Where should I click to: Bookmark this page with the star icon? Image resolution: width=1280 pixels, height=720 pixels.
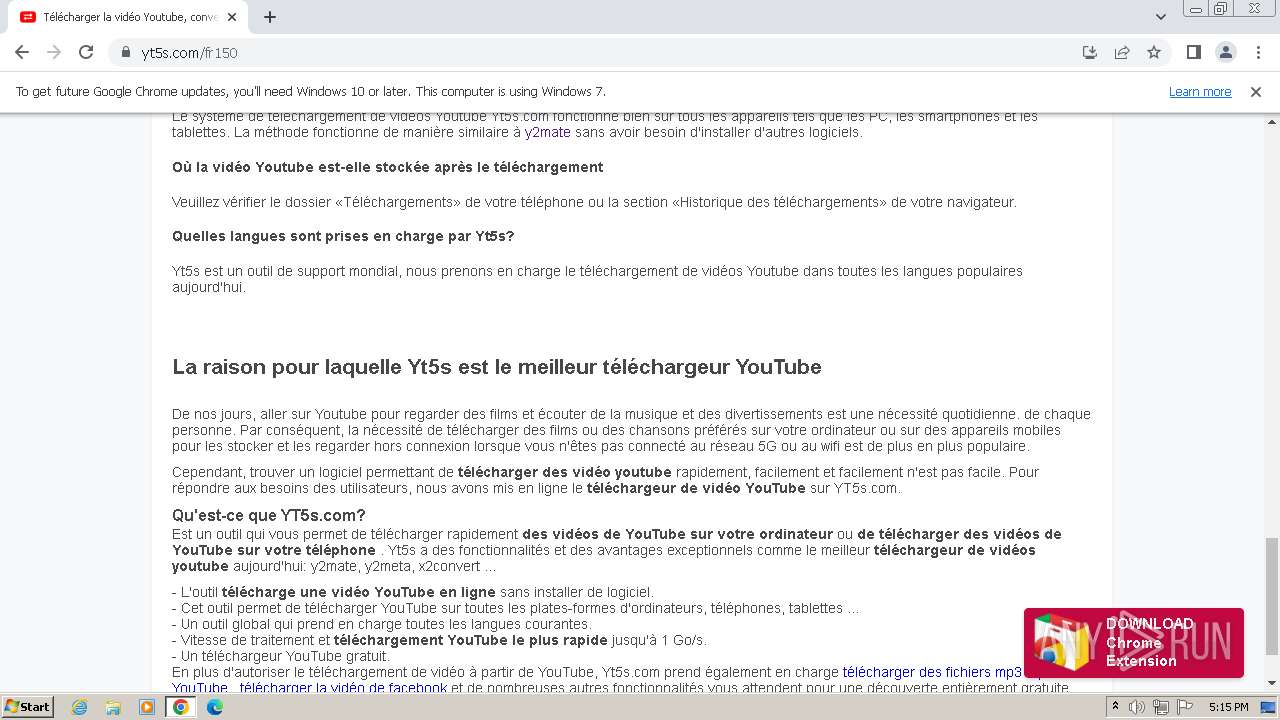[1154, 52]
